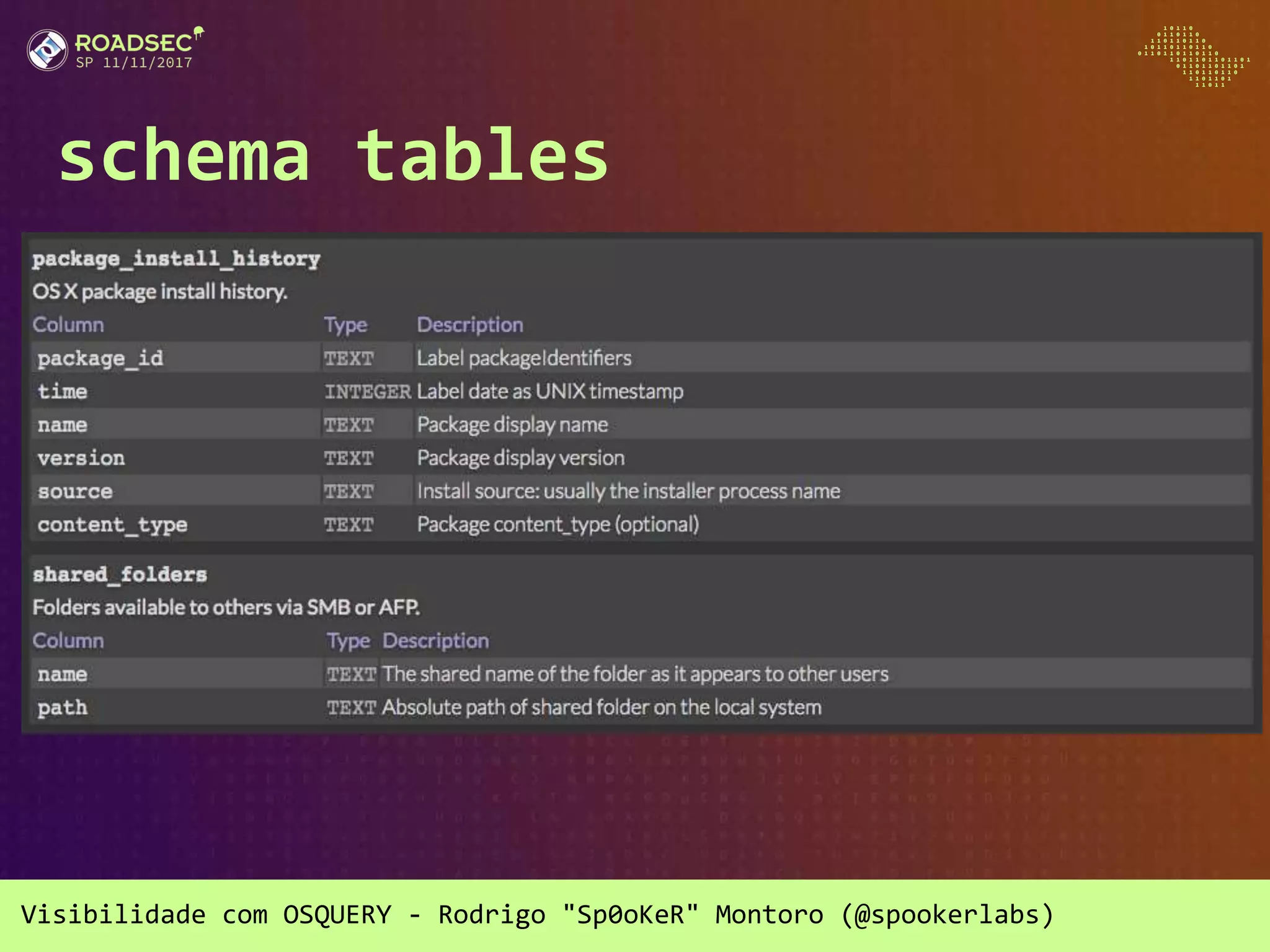Click 'Absolute path of shared folder' description

click(602, 707)
